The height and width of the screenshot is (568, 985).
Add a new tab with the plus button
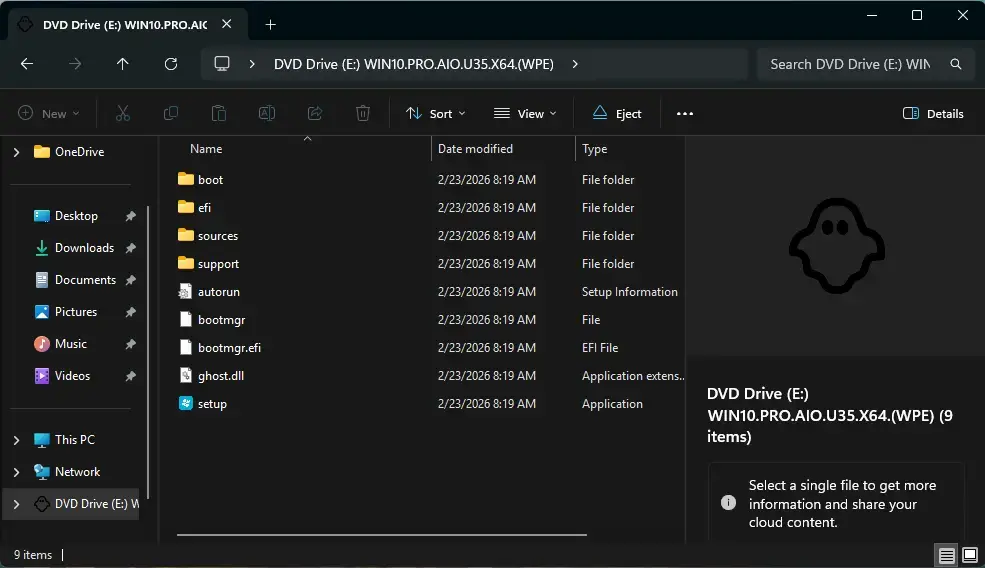pyautogui.click(x=270, y=25)
